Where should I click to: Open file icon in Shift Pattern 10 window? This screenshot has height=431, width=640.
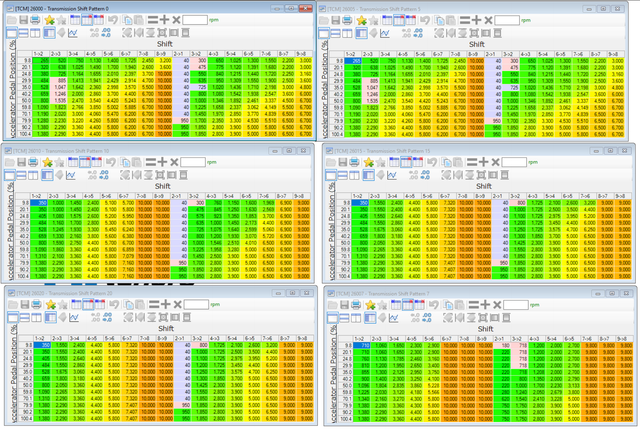coord(9,162)
